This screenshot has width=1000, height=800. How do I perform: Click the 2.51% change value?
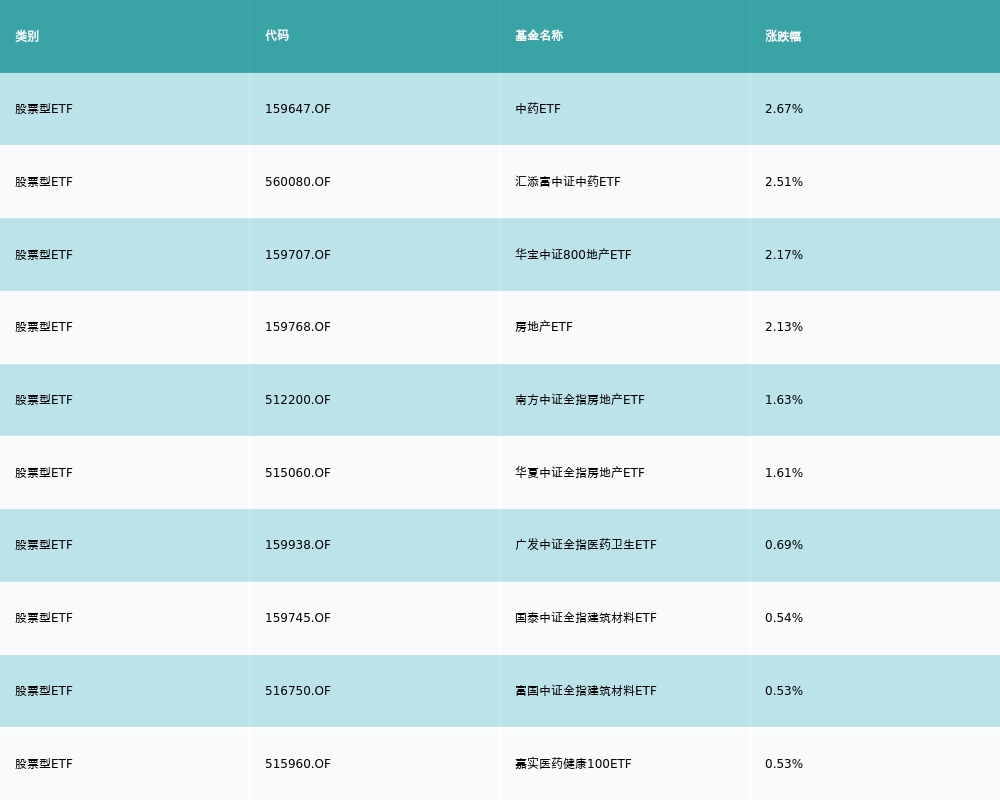tap(784, 182)
